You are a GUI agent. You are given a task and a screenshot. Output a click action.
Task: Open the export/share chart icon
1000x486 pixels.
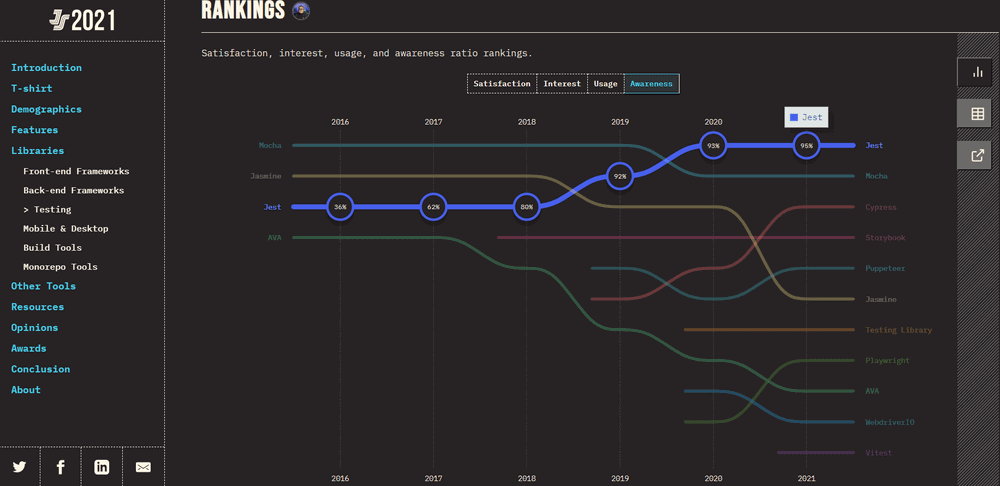[x=977, y=155]
